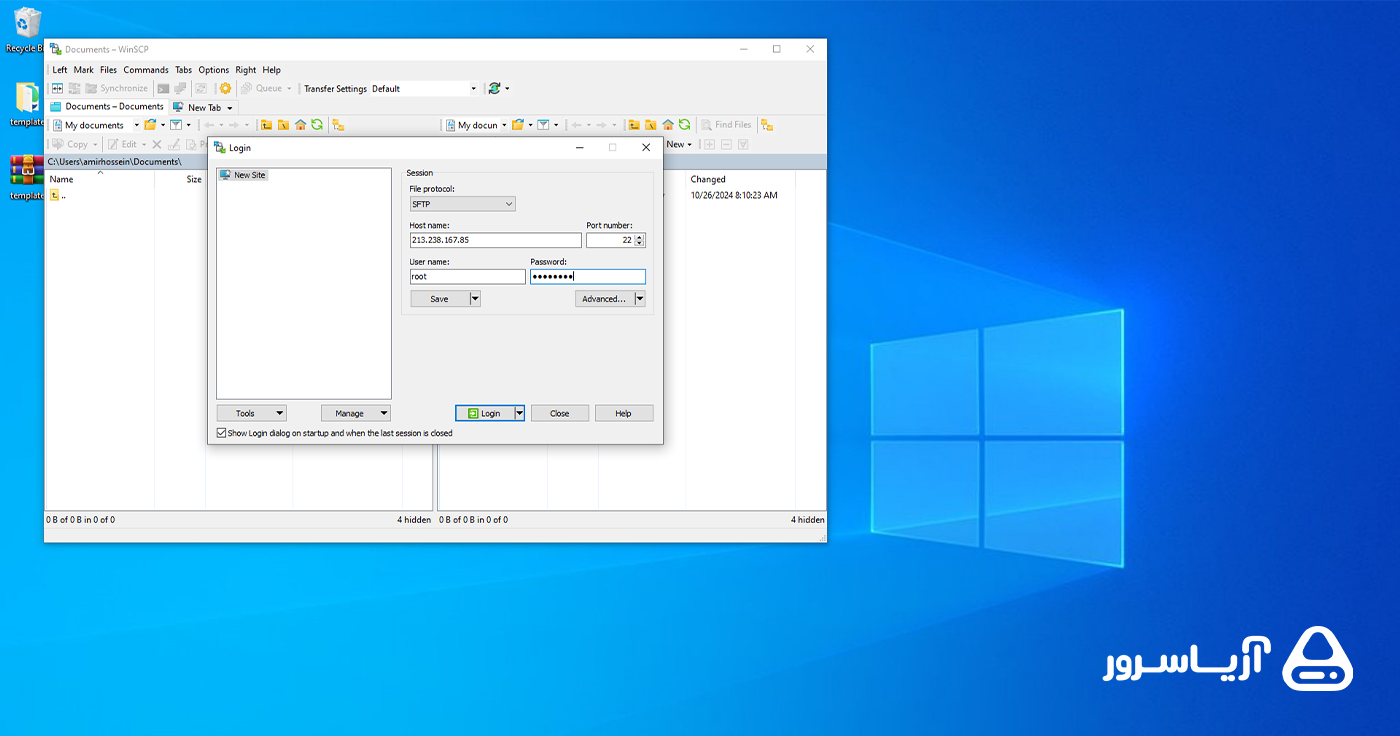Open Preferences via the gear icon
The width and height of the screenshot is (1400, 736).
(225, 88)
